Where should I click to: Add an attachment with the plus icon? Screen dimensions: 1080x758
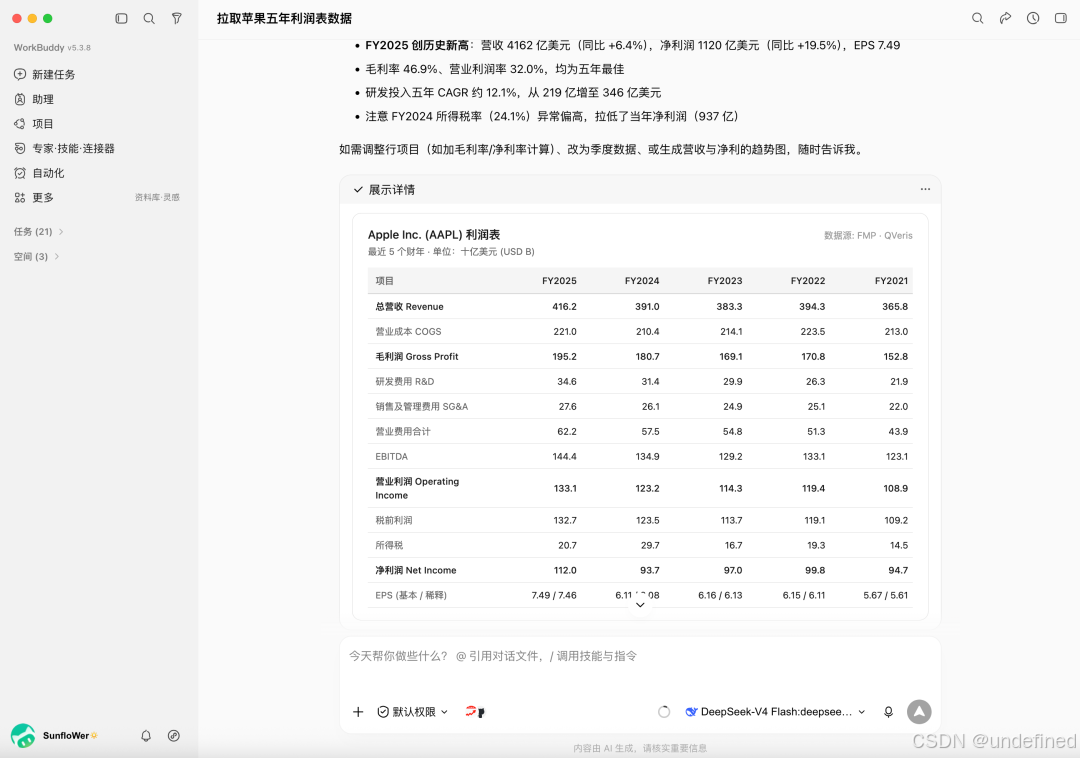tap(358, 712)
